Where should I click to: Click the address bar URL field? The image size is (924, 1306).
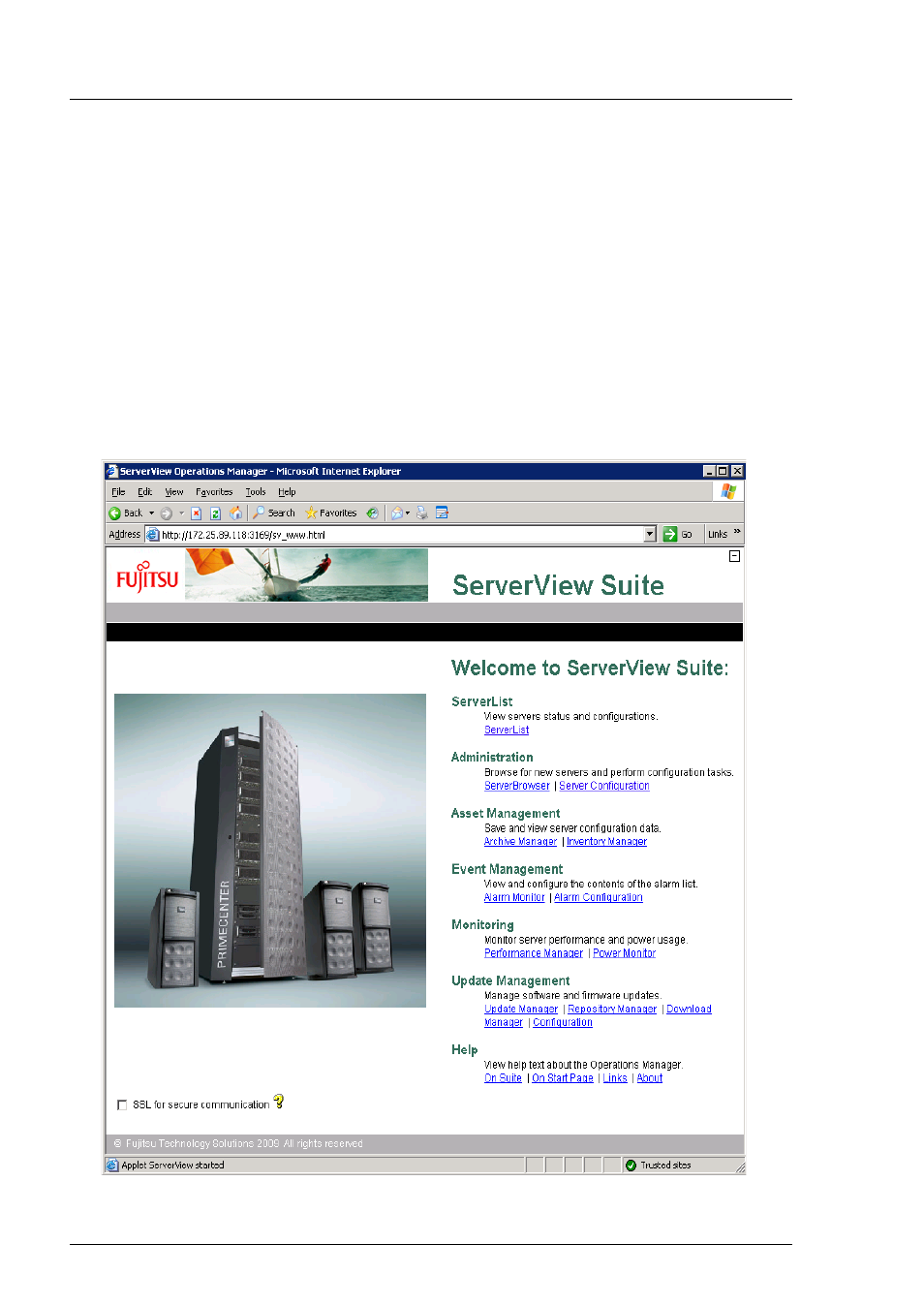tap(401, 534)
